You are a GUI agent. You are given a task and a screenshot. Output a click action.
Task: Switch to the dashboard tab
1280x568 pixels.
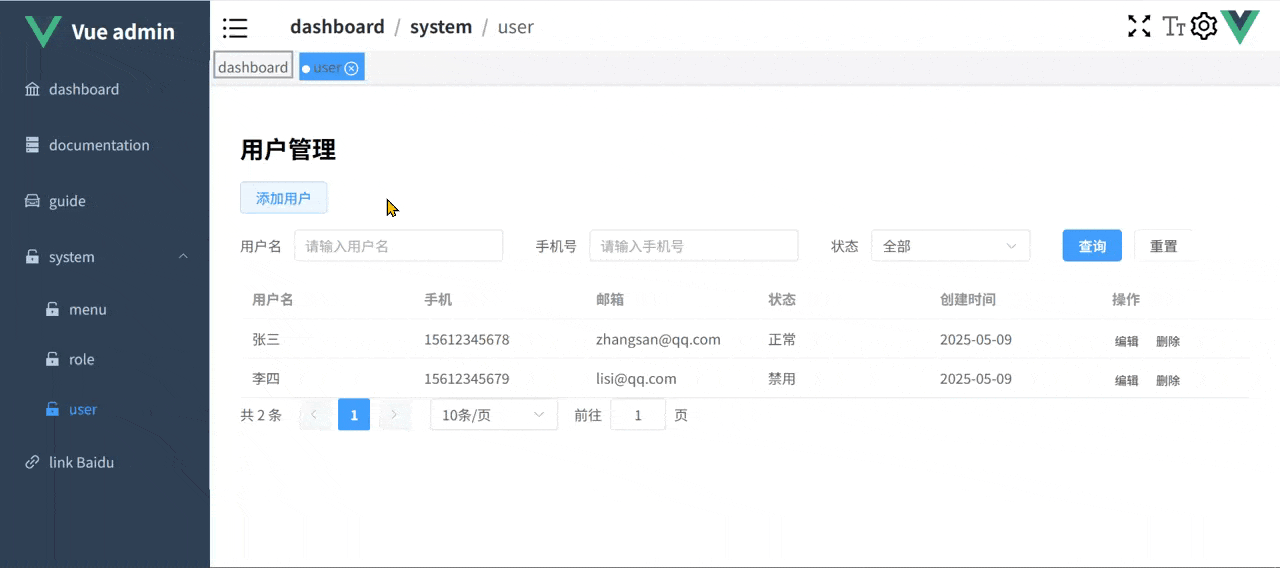[253, 67]
